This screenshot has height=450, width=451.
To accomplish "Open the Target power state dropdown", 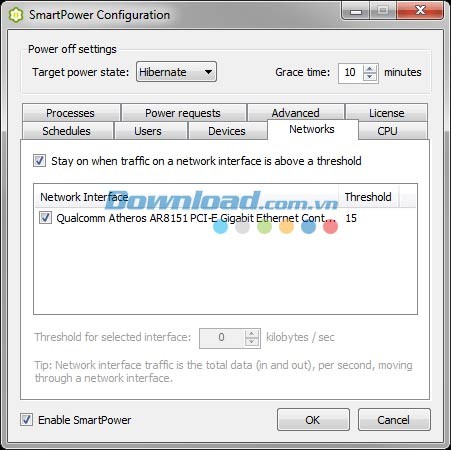I will pos(176,72).
